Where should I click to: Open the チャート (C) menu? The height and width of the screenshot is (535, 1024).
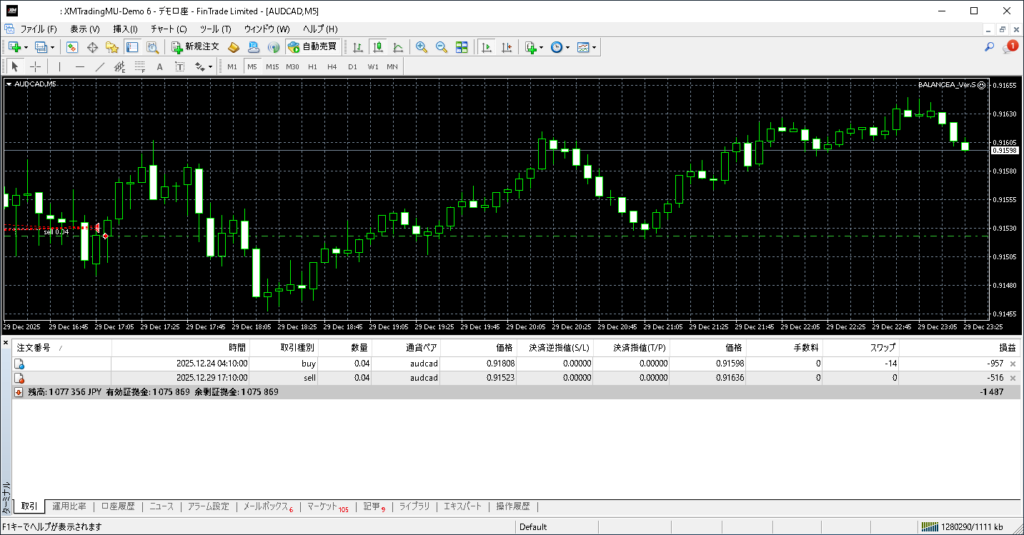point(168,29)
